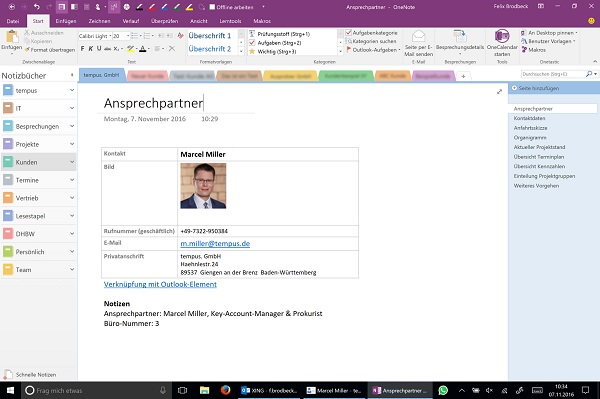
Task: Select the blue pen in quick access toolbar
Action: tap(165, 7)
